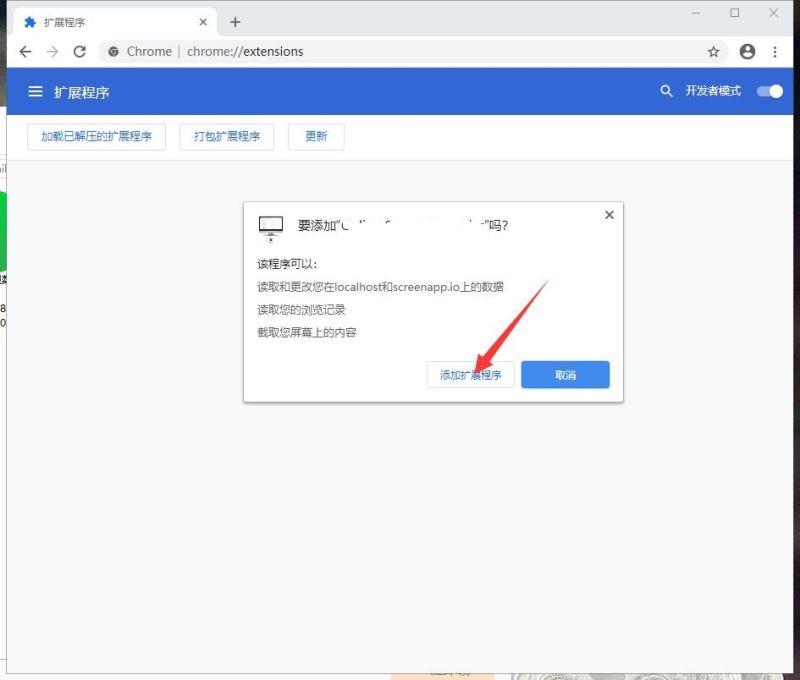Screen dimensions: 800x680
Task: Reload the extensions page
Action: pyautogui.click(x=80, y=51)
